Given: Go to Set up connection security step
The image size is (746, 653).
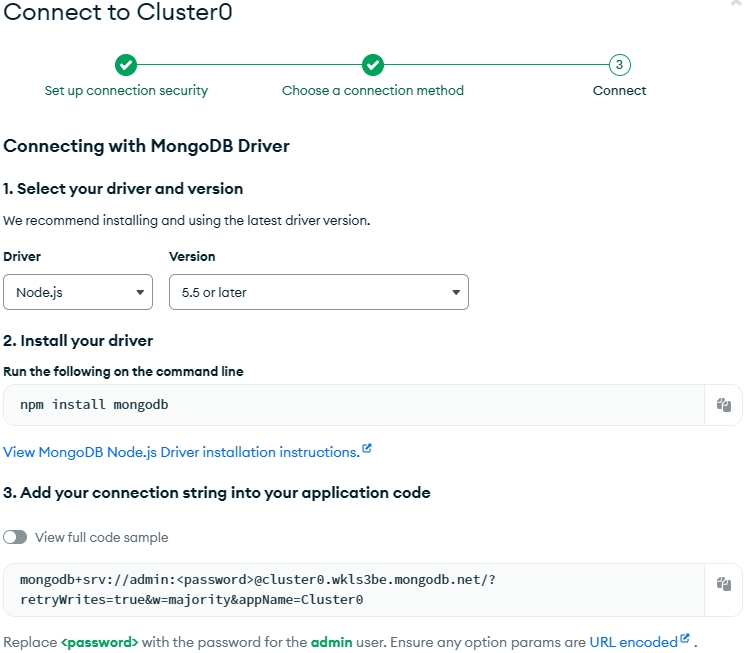Looking at the screenshot, I should (x=126, y=91).
